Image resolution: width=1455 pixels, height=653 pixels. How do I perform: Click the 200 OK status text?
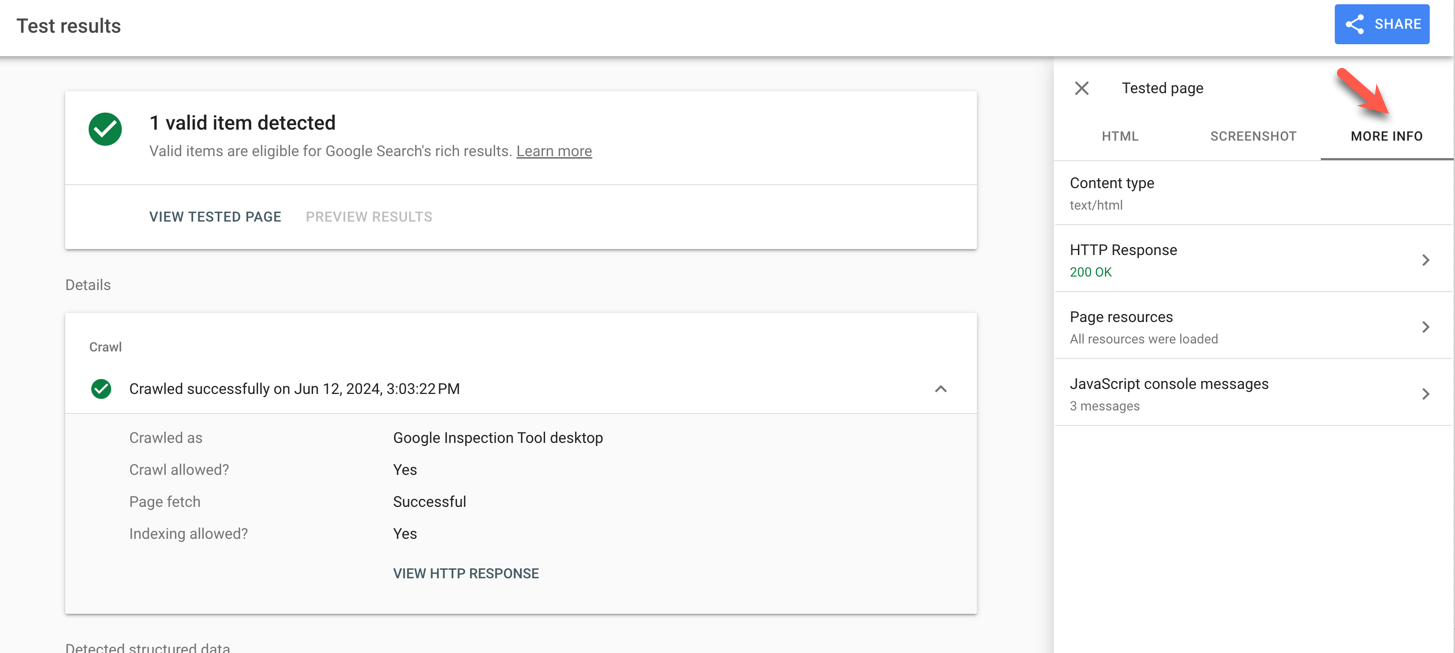pyautogui.click(x=1091, y=272)
